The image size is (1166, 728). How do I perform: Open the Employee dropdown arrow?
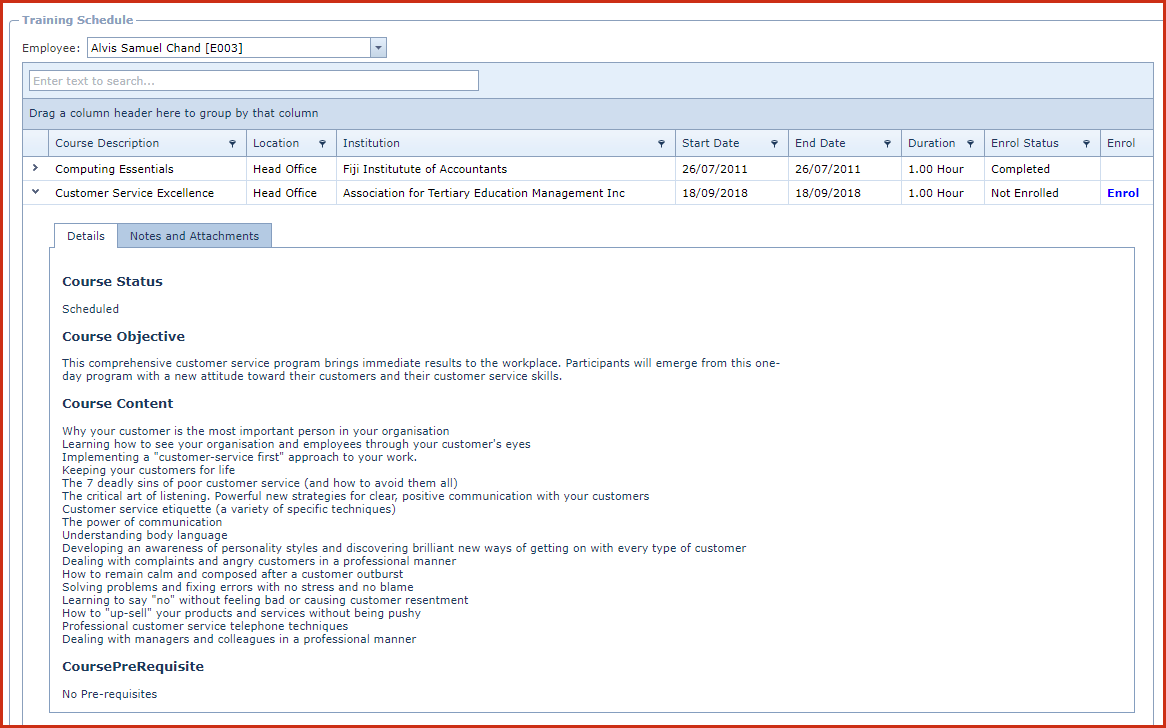pos(378,48)
